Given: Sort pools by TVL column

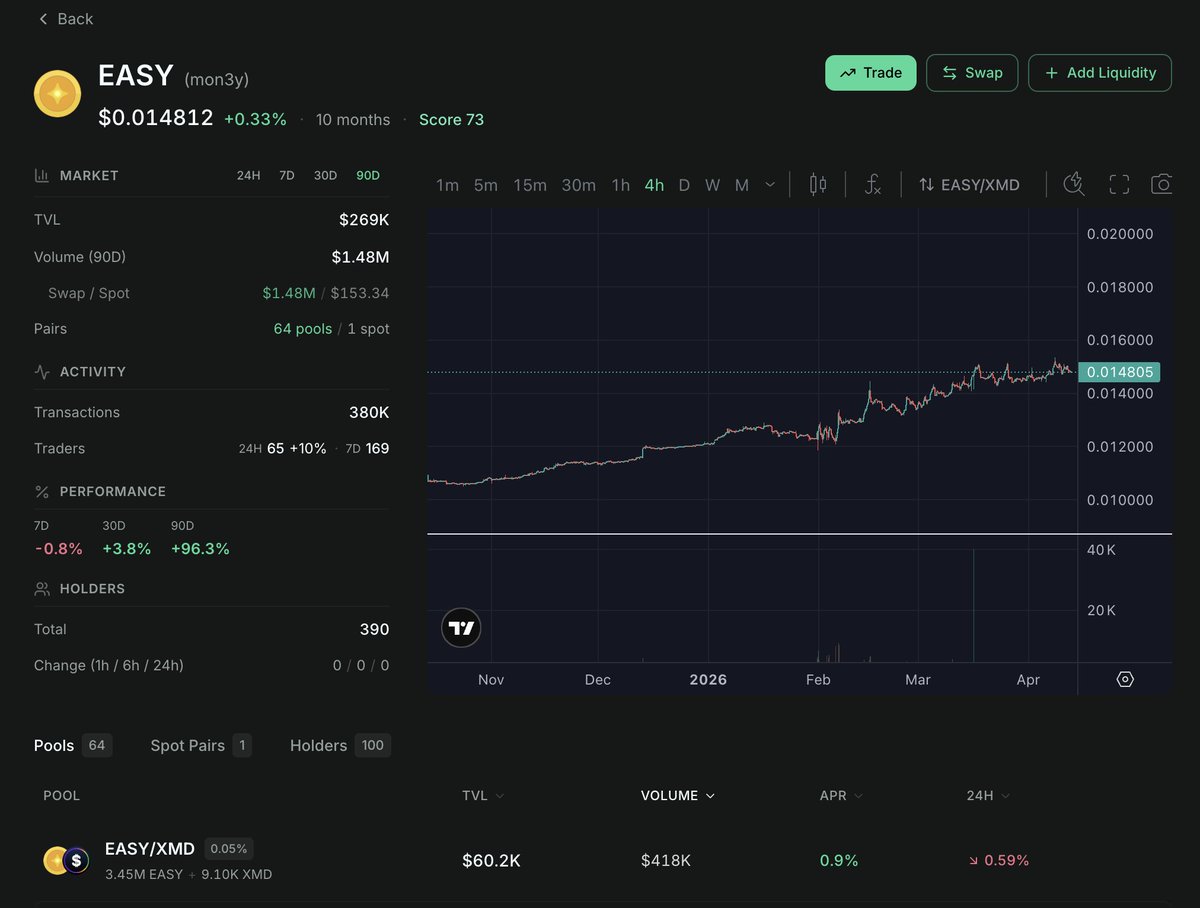Looking at the screenshot, I should (x=483, y=796).
